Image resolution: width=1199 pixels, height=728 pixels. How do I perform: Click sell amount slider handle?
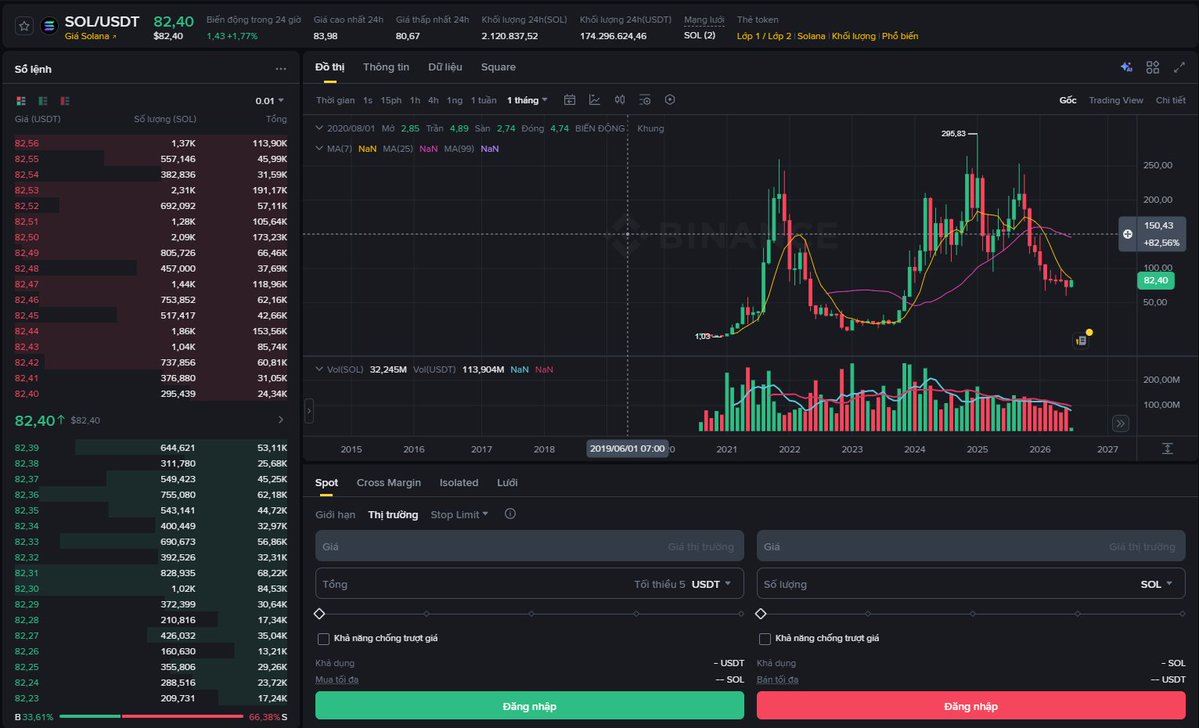pyautogui.click(x=761, y=613)
